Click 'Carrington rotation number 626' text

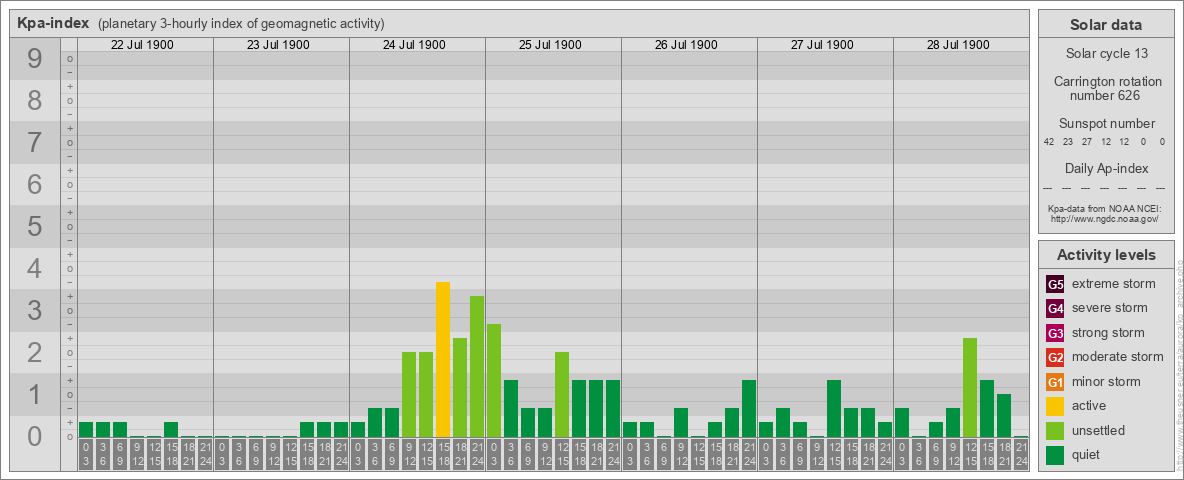click(x=1106, y=88)
